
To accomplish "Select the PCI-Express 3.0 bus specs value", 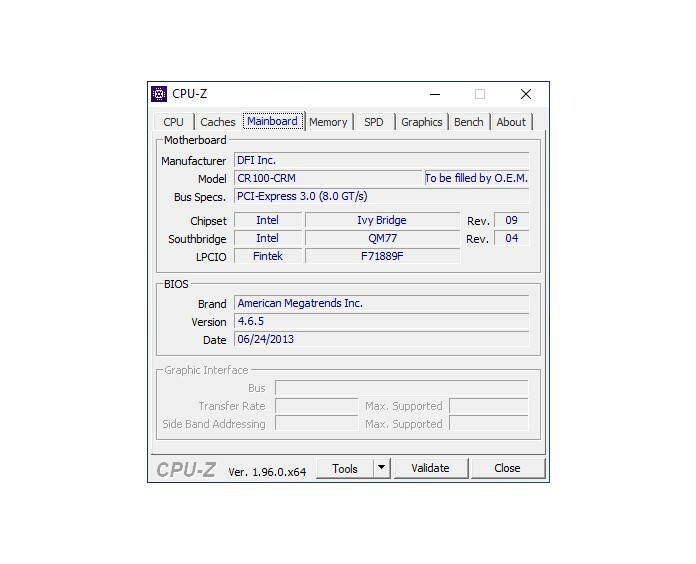I will (x=382, y=196).
